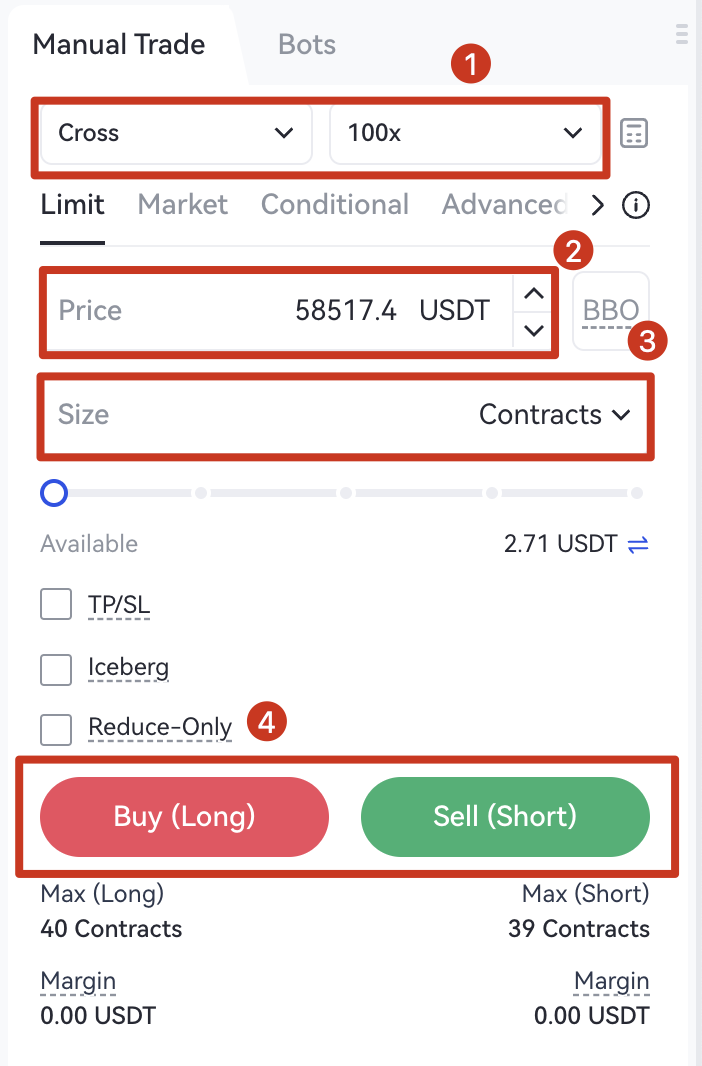Open the Contracts unit dropdown
The height and width of the screenshot is (1066, 702).
pos(555,415)
